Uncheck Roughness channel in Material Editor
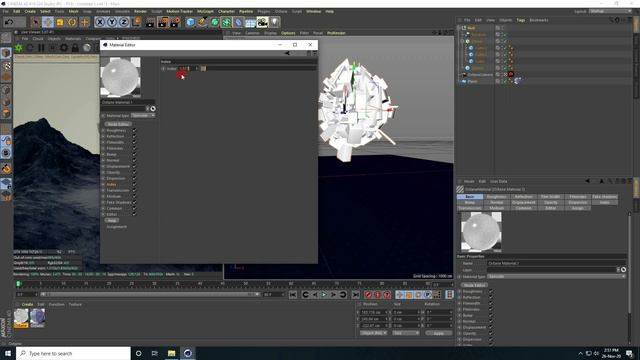Viewport: 640px width, 360px height. [x=134, y=130]
